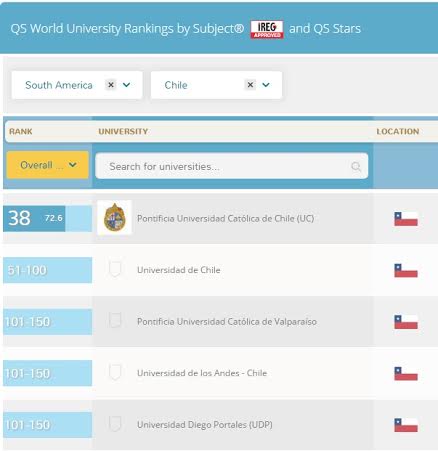This screenshot has height=451, width=438.
Task: Click the shield icon for Universidad Diego Portales
Action: (x=115, y=424)
